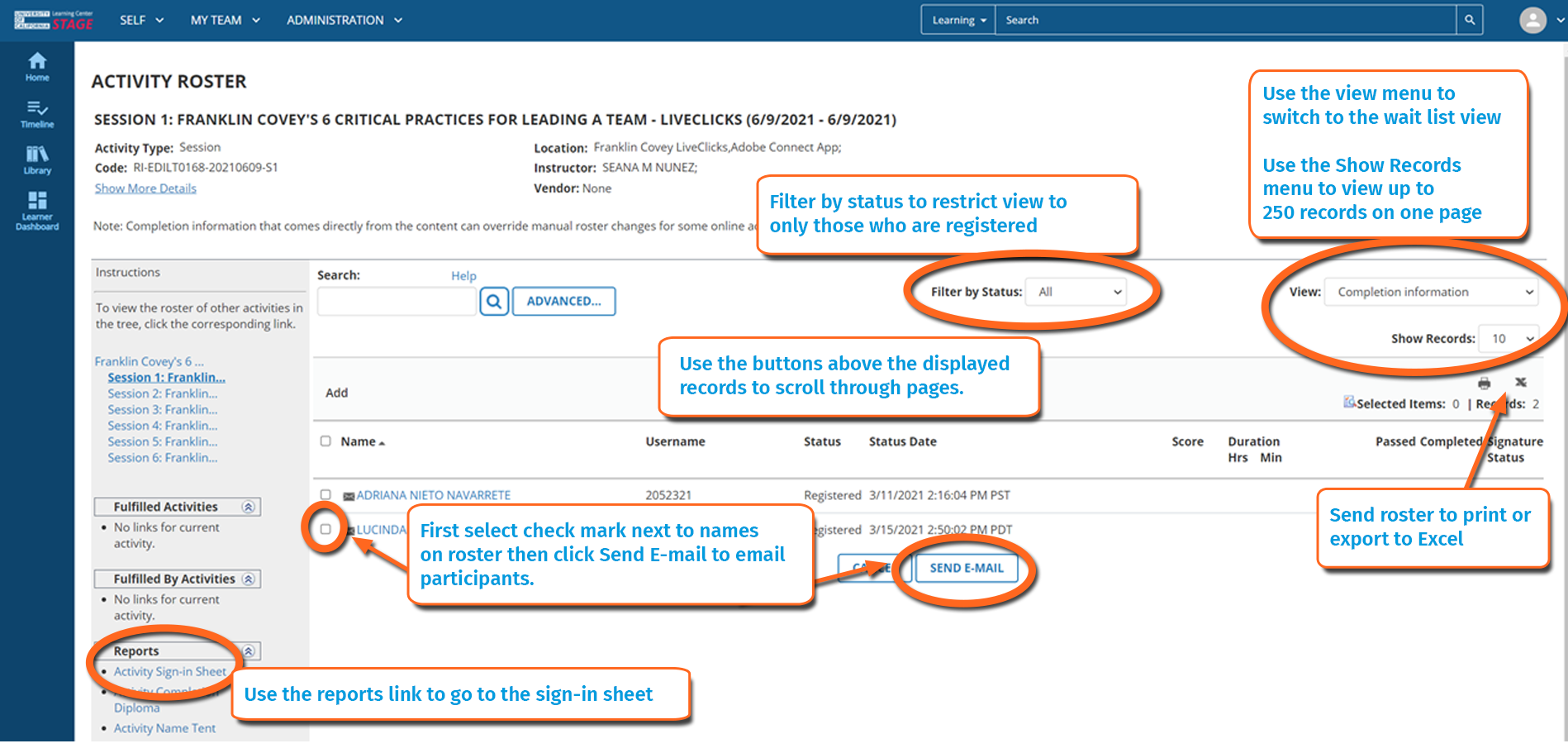Image resolution: width=1568 pixels, height=753 pixels.
Task: Open the Learner Dashboard icon
Action: [37, 210]
